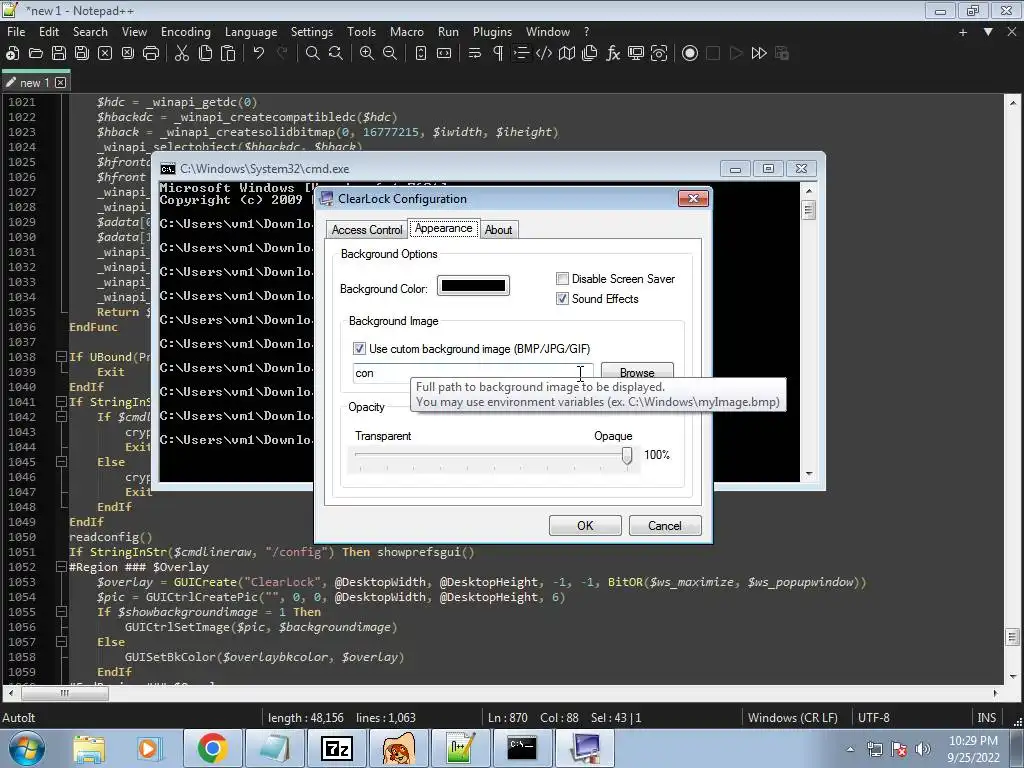Click the Paste clipboard icon
Screen dimensions: 1024x768
tap(228, 54)
